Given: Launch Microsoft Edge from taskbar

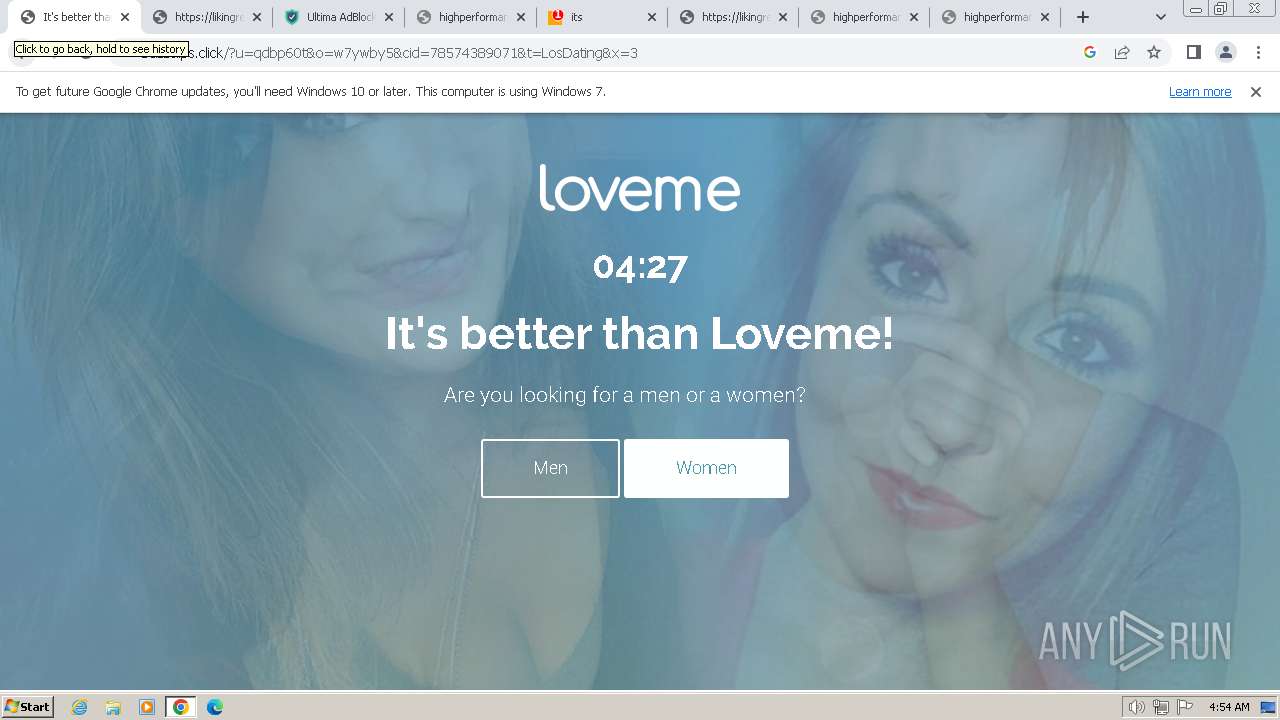Looking at the screenshot, I should click(x=215, y=707).
